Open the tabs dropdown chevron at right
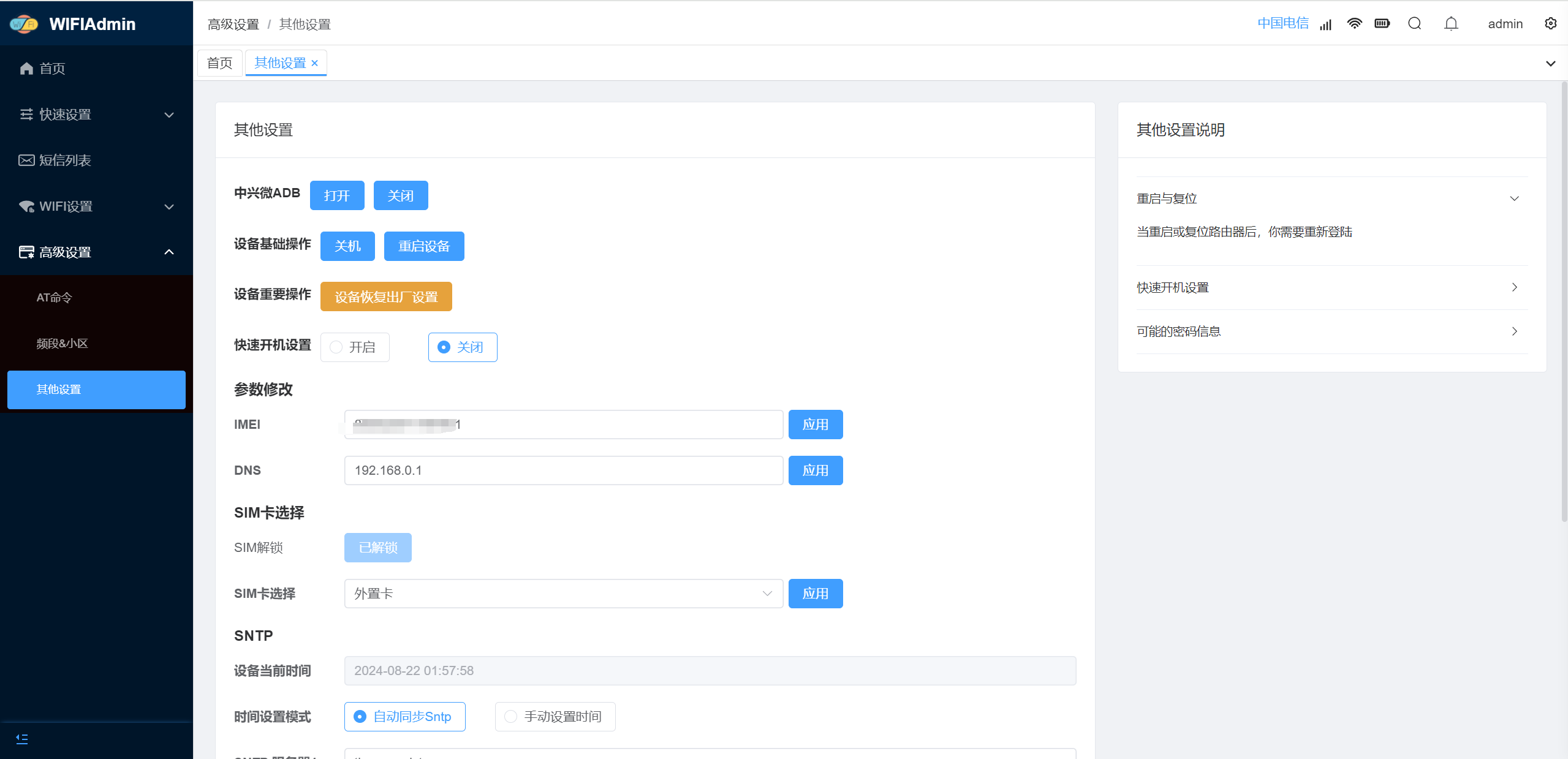The width and height of the screenshot is (1568, 759). point(1551,63)
